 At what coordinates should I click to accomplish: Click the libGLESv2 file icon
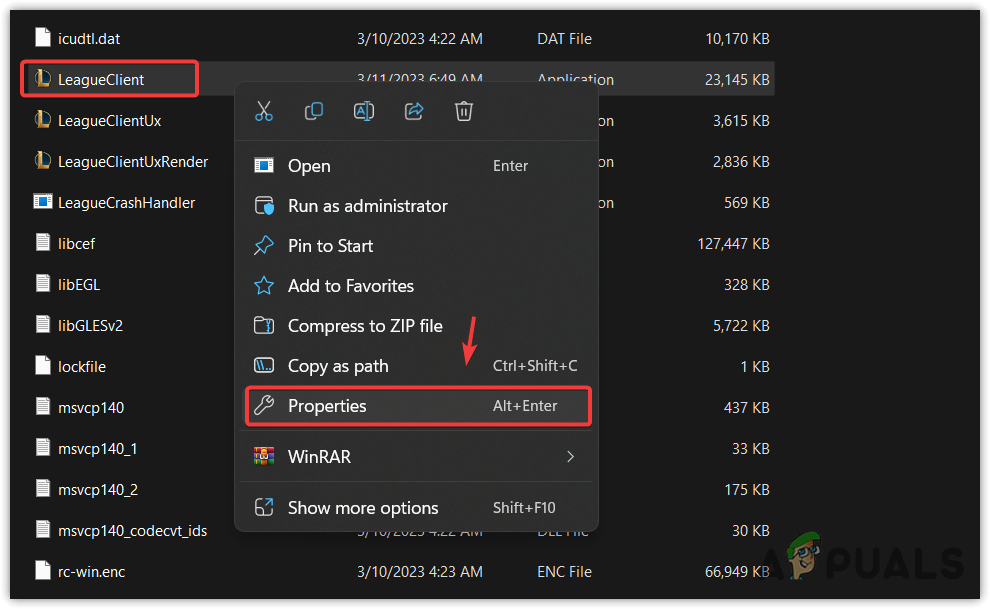point(42,325)
